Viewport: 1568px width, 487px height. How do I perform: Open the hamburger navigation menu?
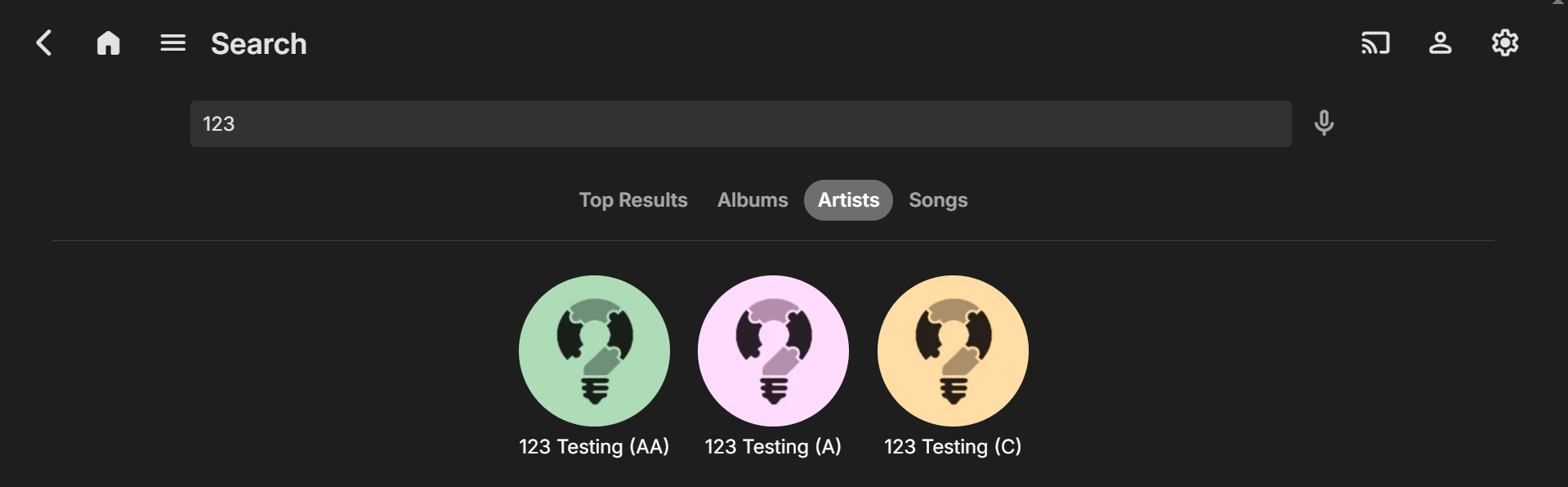tap(172, 43)
